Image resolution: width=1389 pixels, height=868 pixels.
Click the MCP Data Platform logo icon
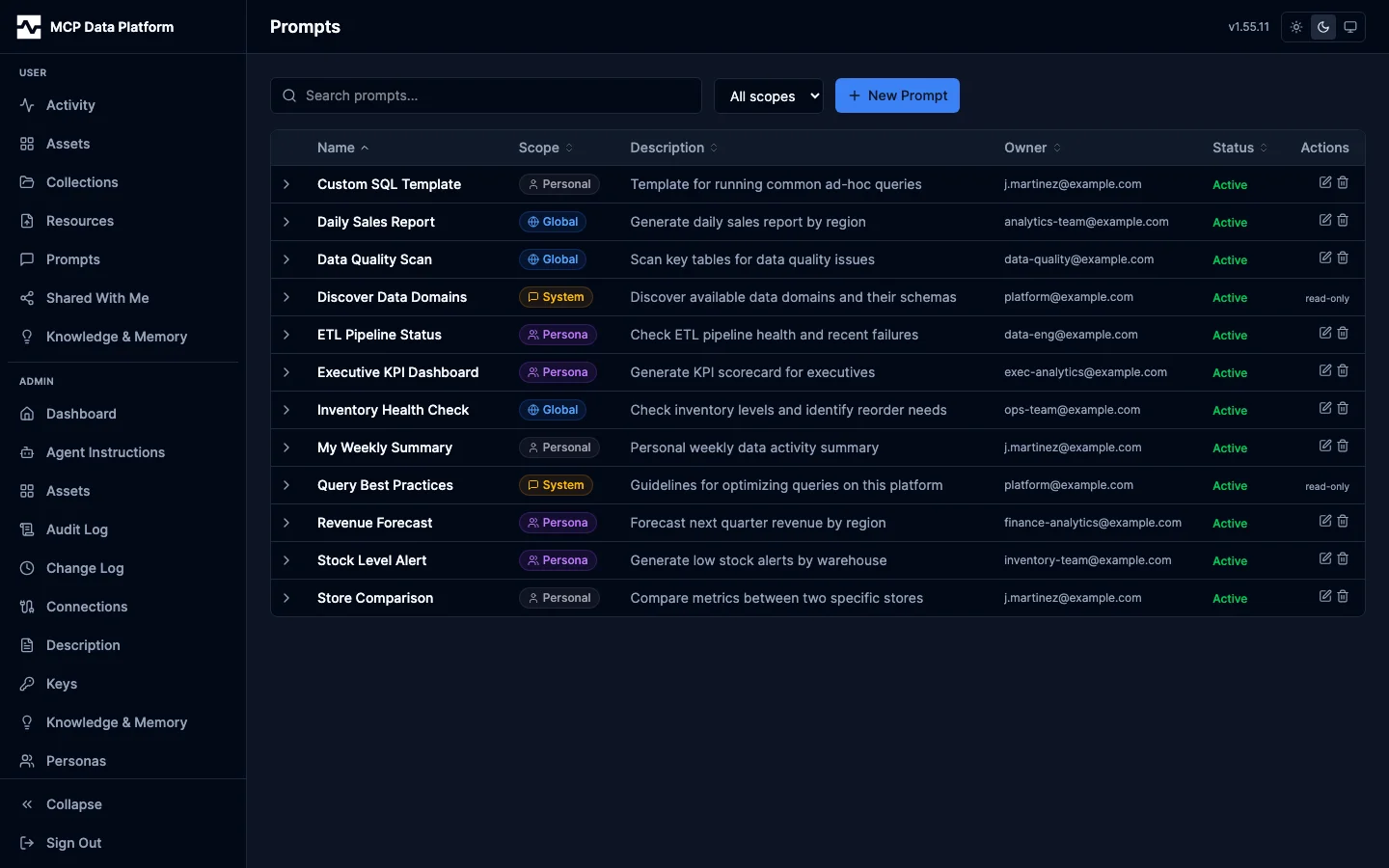(29, 27)
